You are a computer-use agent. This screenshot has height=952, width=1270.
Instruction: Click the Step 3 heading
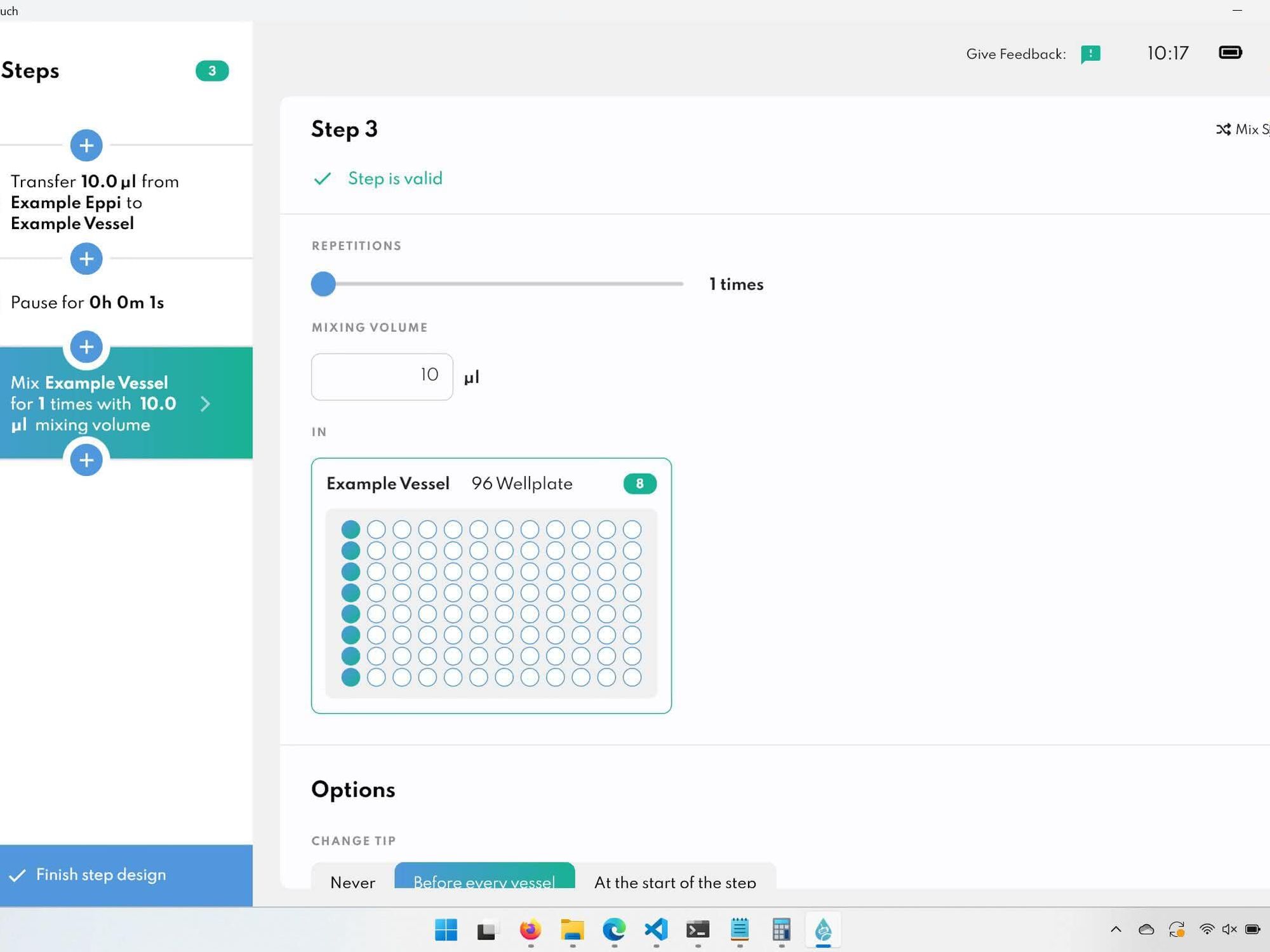344,129
